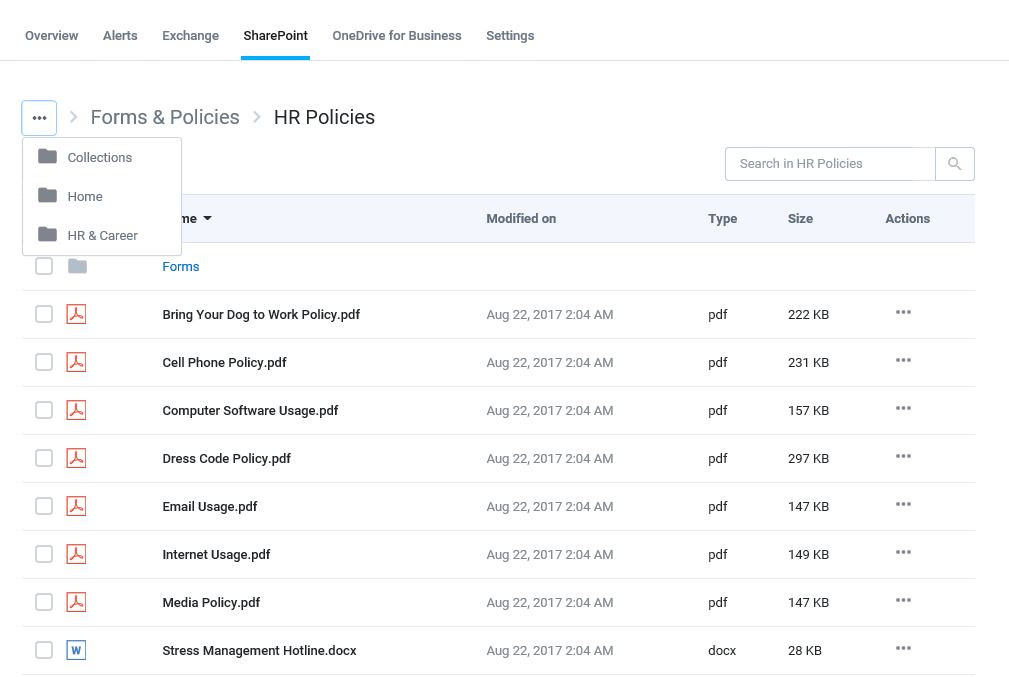This screenshot has width=1009, height=677.
Task: Click folder icon next to HR & Career
Action: [48, 234]
